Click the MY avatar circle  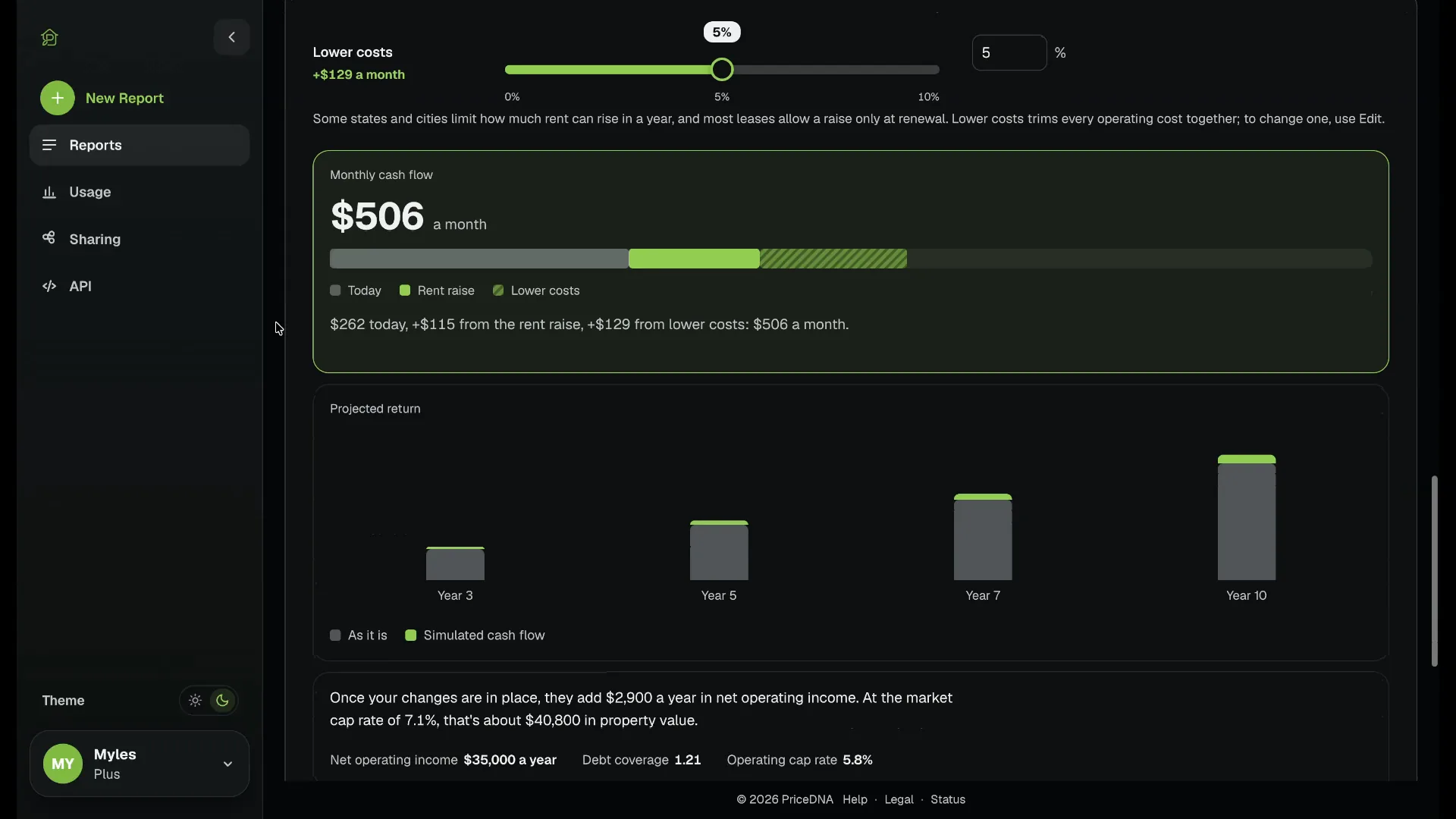coord(63,764)
